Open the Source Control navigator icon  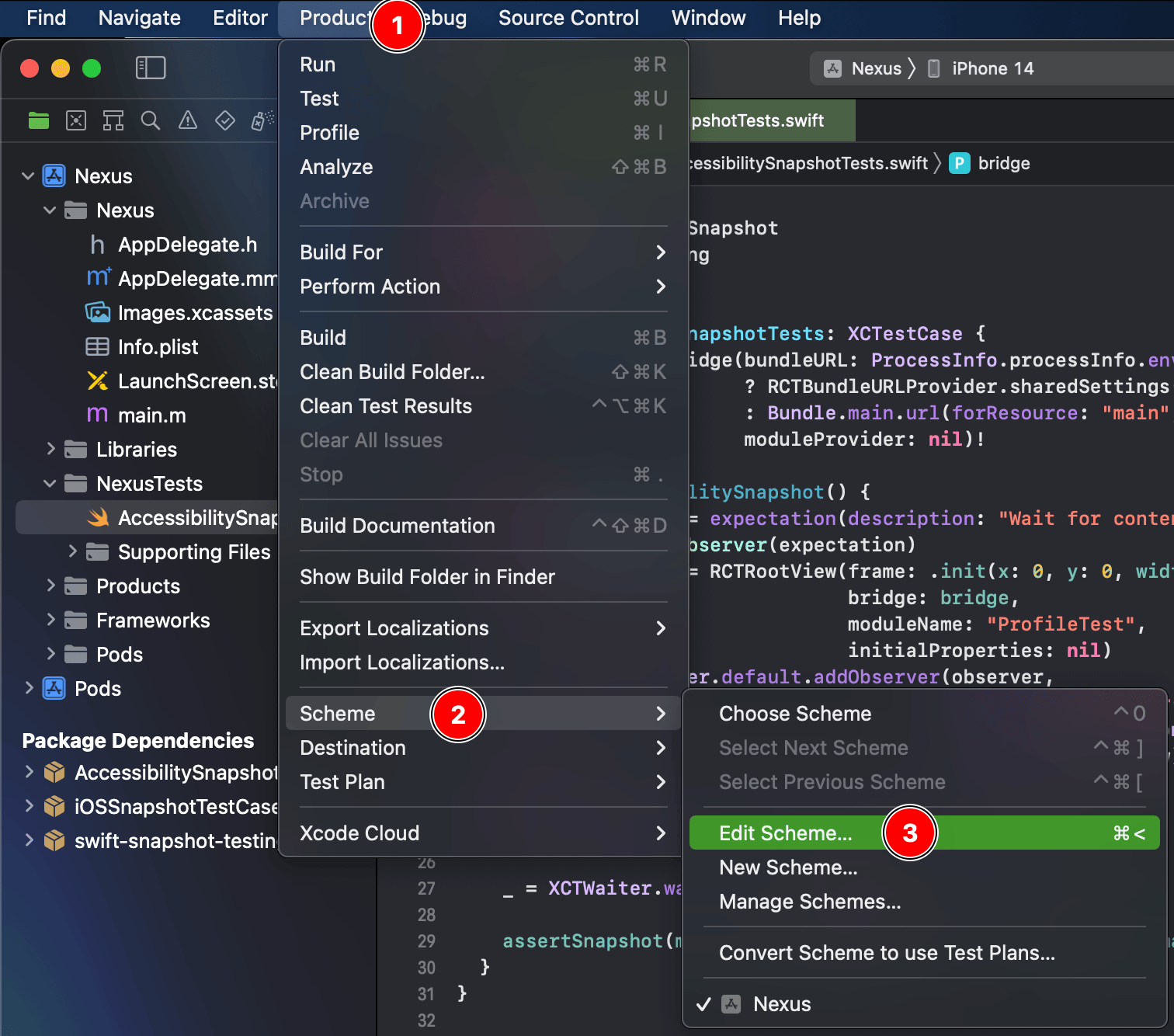click(76, 120)
